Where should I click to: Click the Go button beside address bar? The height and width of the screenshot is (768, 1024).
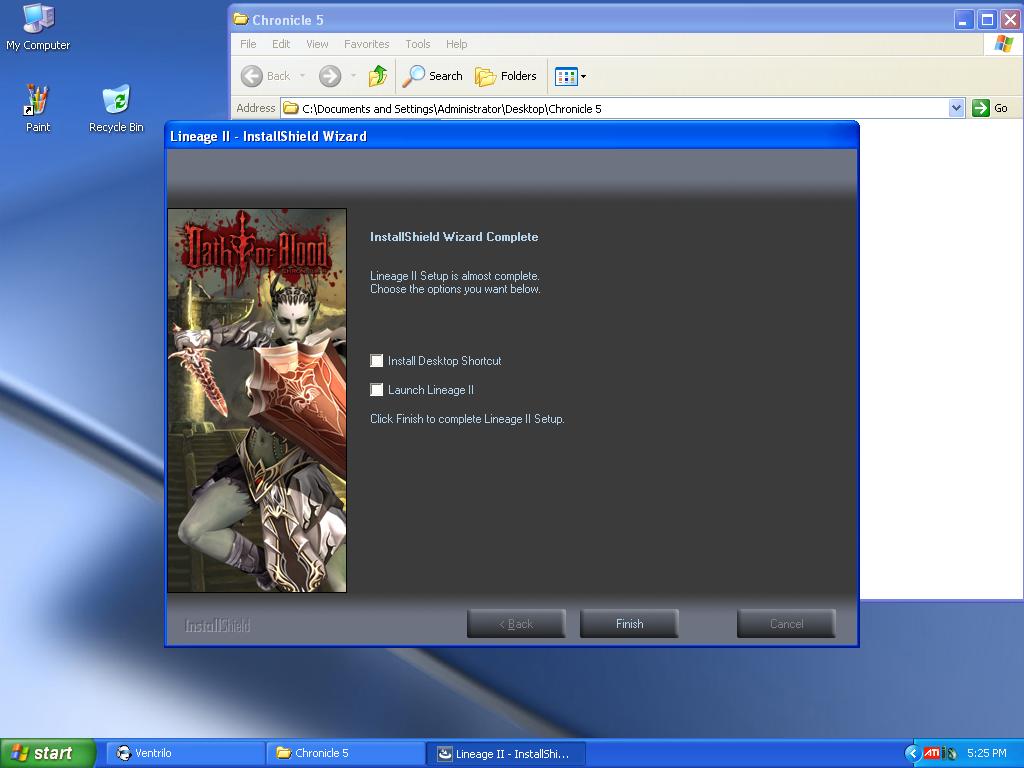point(990,108)
